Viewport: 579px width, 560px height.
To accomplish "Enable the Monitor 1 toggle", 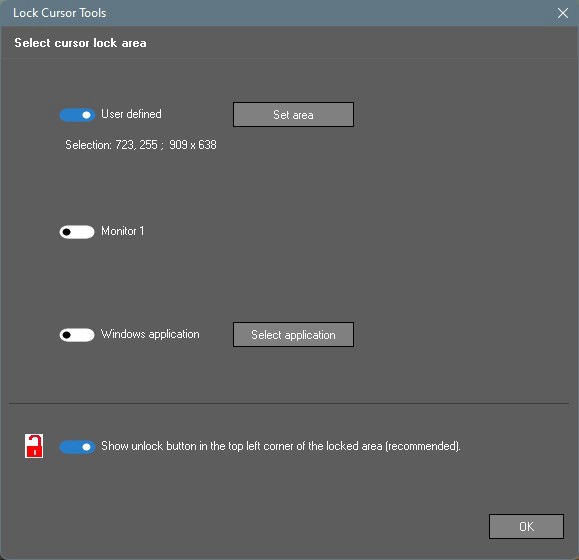I will [77, 232].
